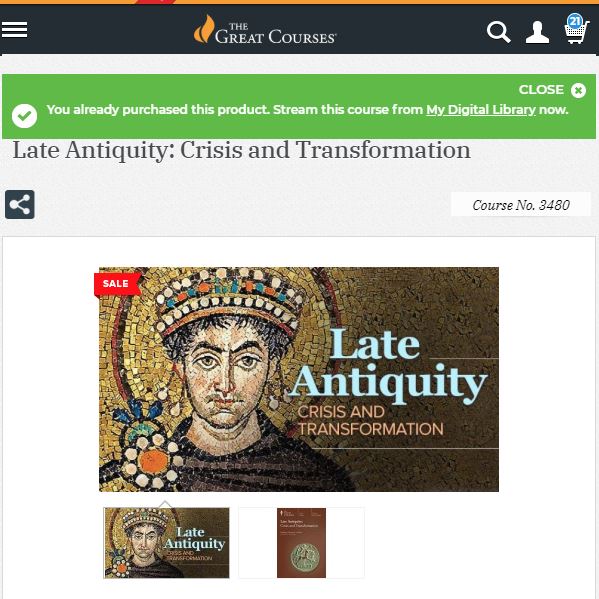
Task: Click the CLOSE text on the green banner
Action: [x=541, y=90]
